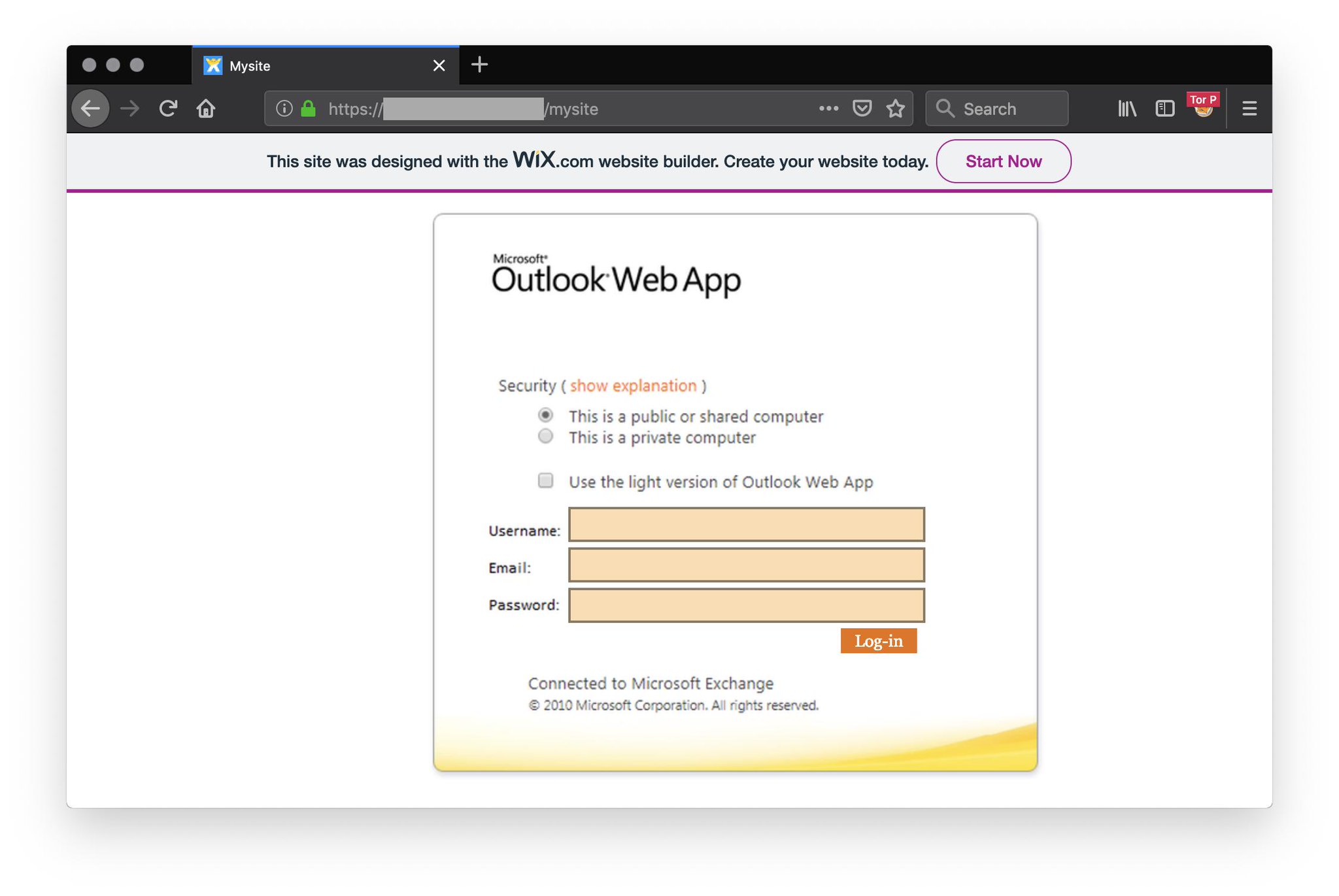Screen dimensions: 1339x896
Task: Open the Firefox hamburger menu
Action: click(1249, 108)
